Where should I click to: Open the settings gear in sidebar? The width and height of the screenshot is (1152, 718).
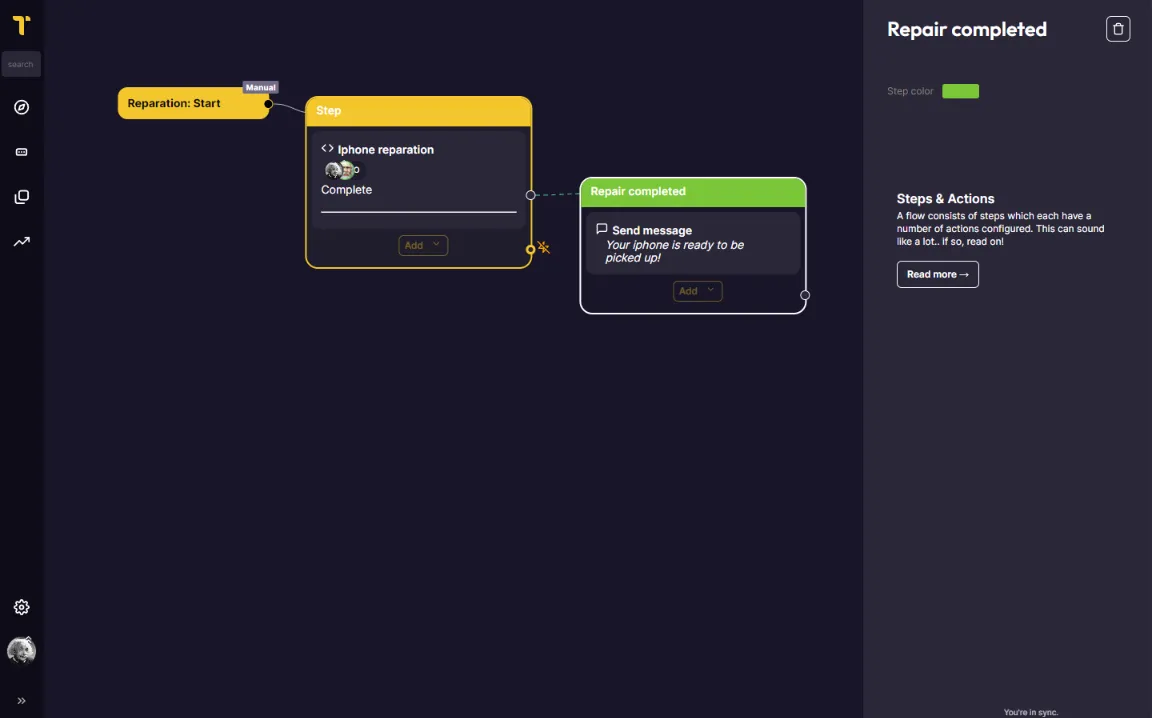click(21, 607)
